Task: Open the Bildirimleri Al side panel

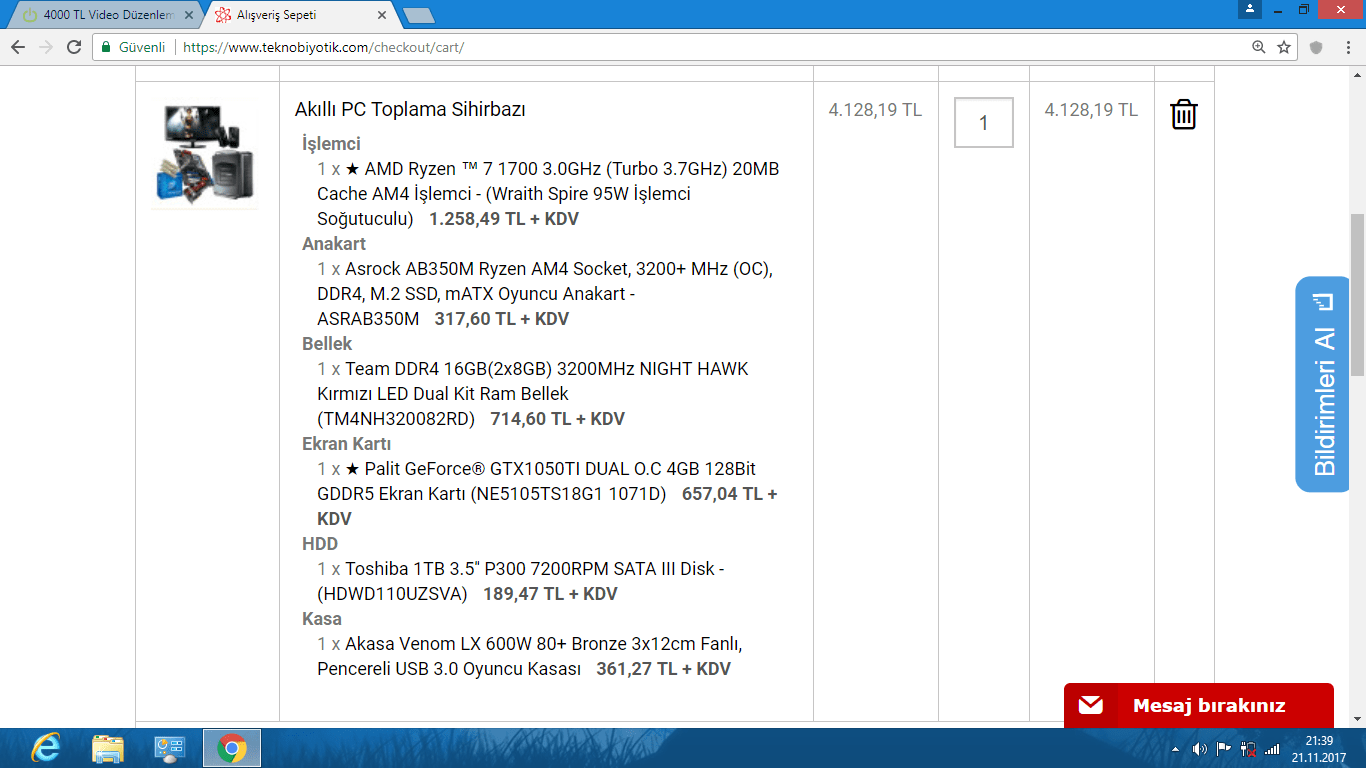Action: coord(1322,384)
